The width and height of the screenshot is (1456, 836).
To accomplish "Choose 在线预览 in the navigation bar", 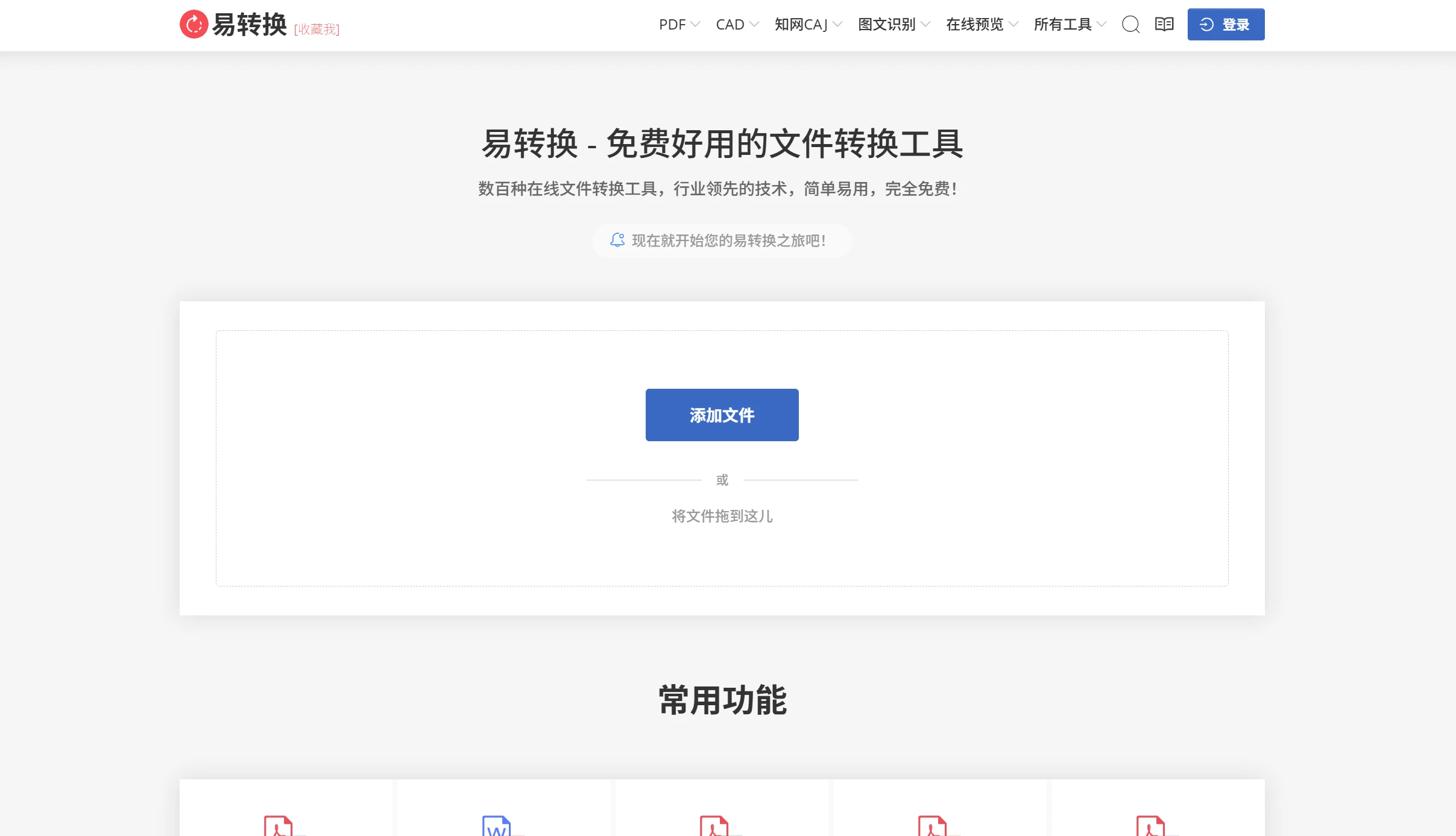I will click(975, 25).
